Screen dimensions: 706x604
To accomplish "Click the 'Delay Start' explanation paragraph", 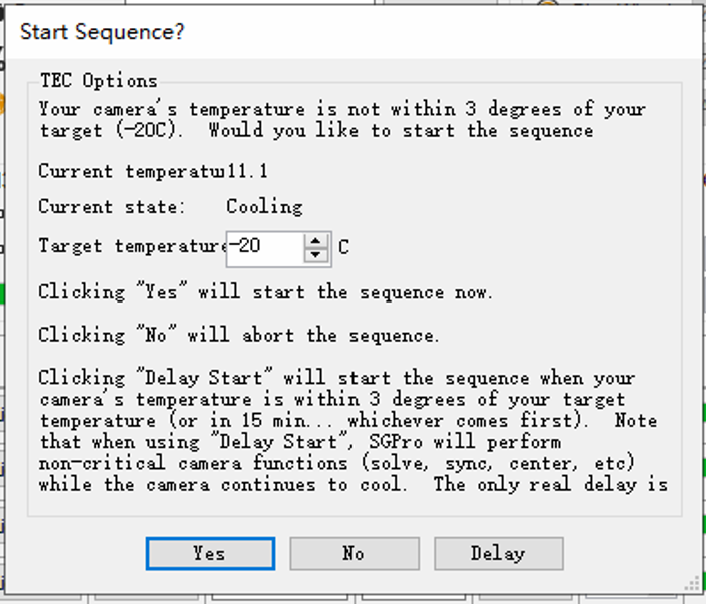I will point(353,431).
